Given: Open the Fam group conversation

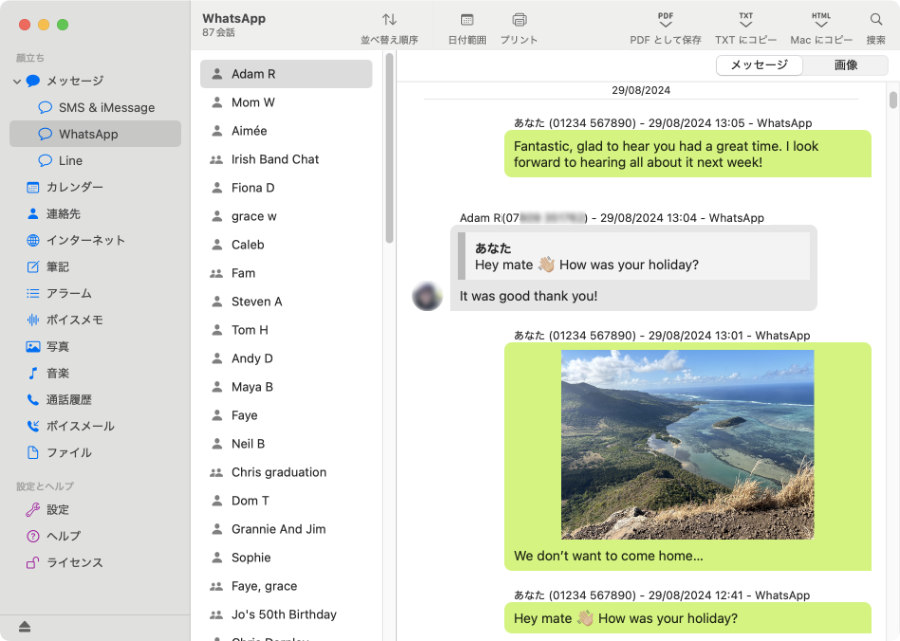Looking at the screenshot, I should pos(286,273).
